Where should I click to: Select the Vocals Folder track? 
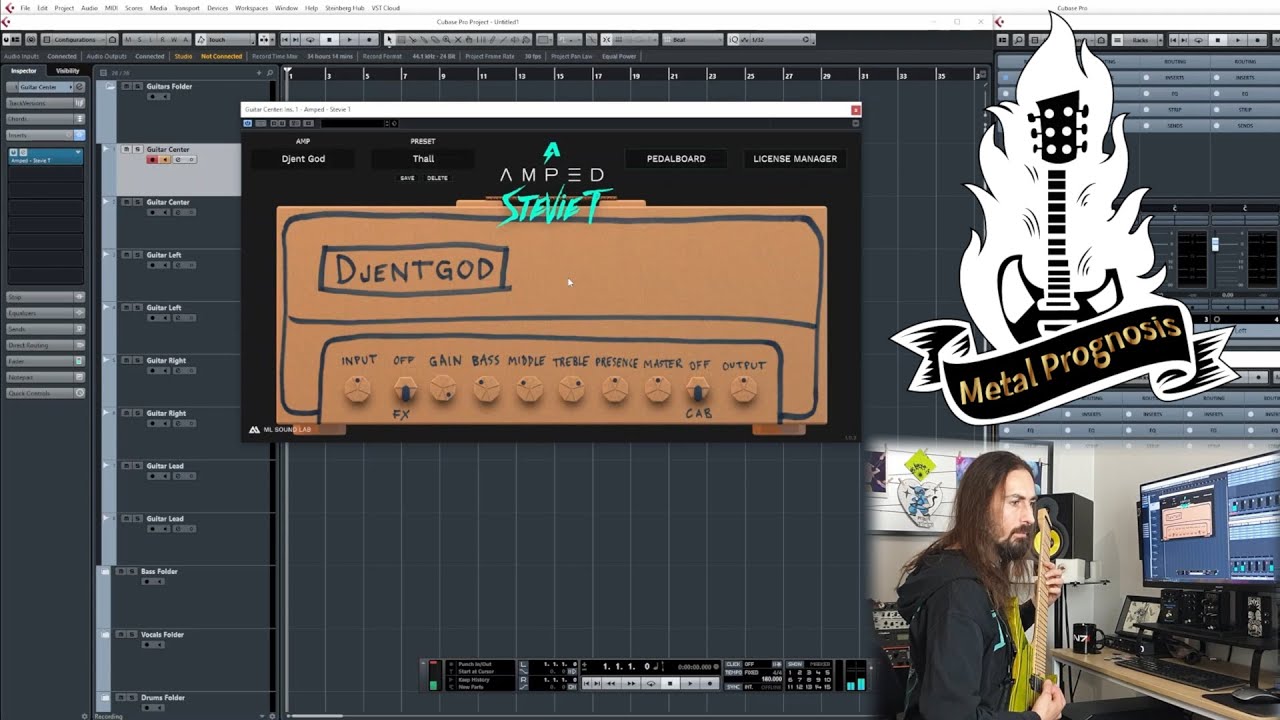162,635
